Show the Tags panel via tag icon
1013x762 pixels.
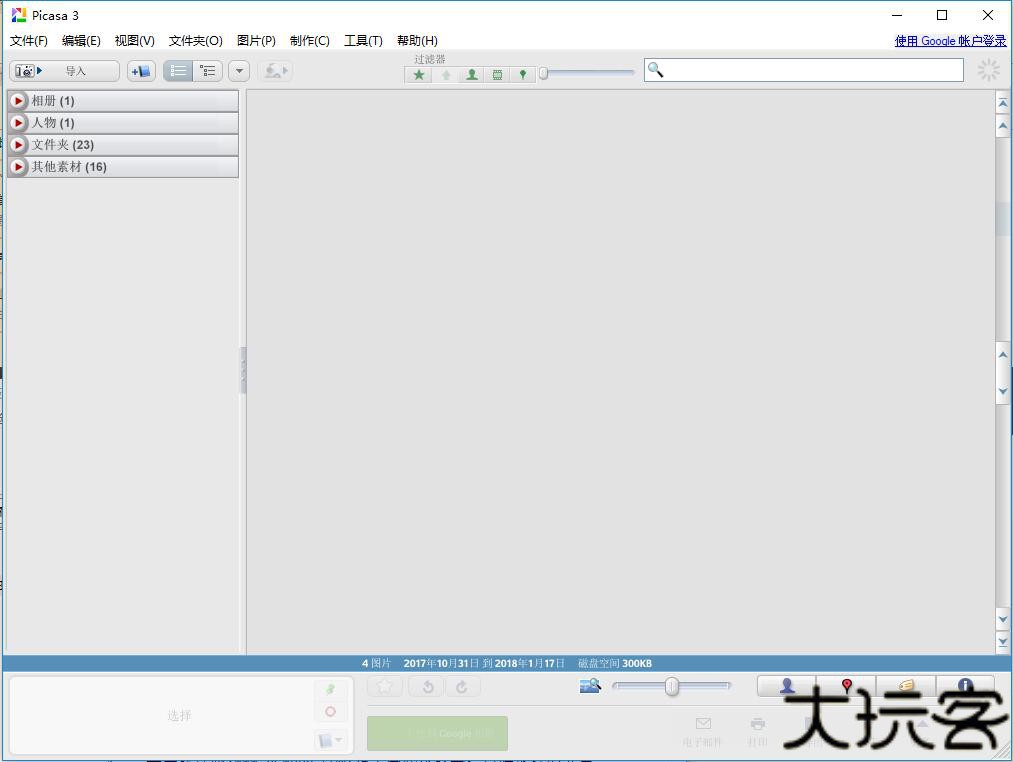click(x=906, y=686)
